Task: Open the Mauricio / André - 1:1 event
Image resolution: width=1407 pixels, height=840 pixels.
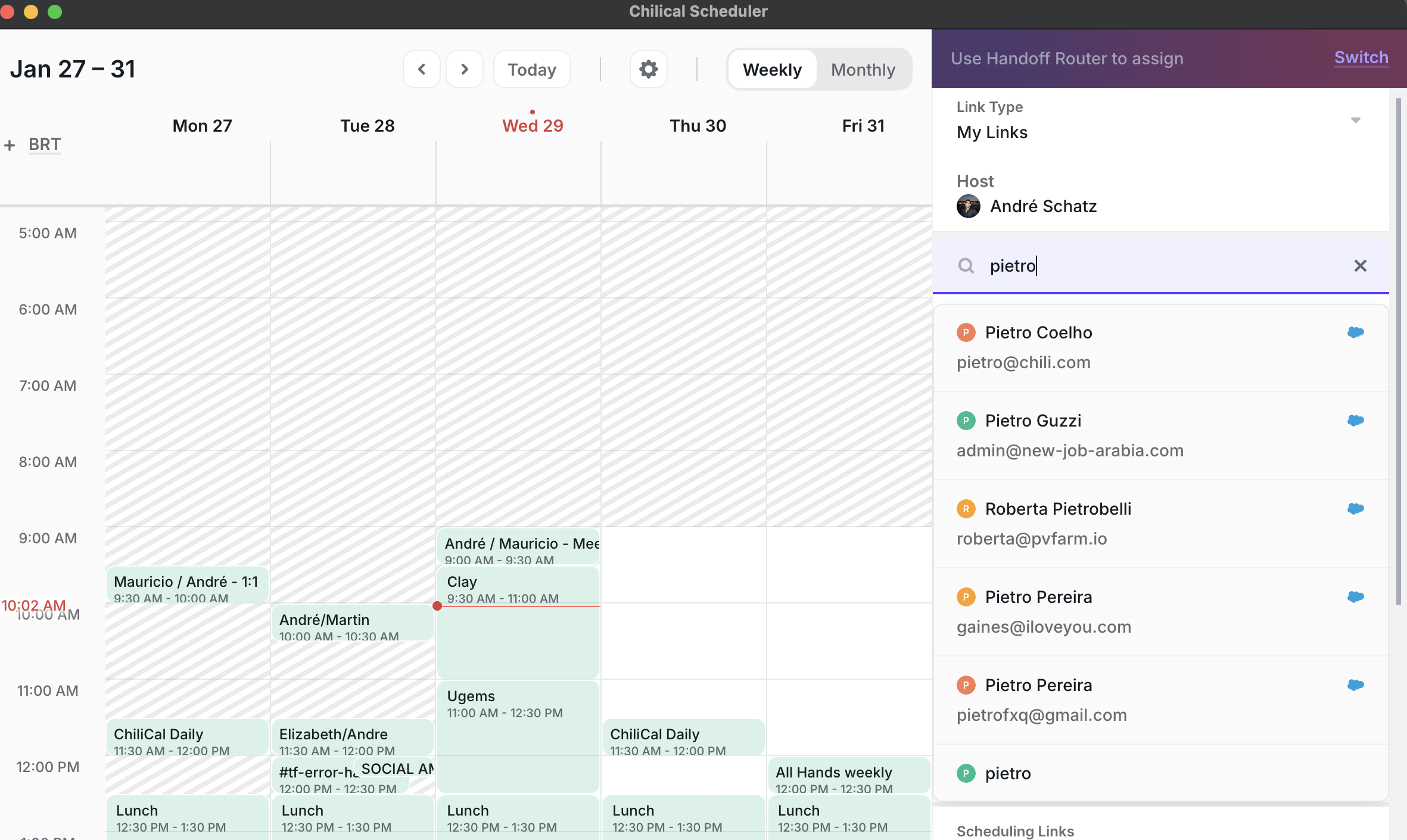Action: point(187,585)
